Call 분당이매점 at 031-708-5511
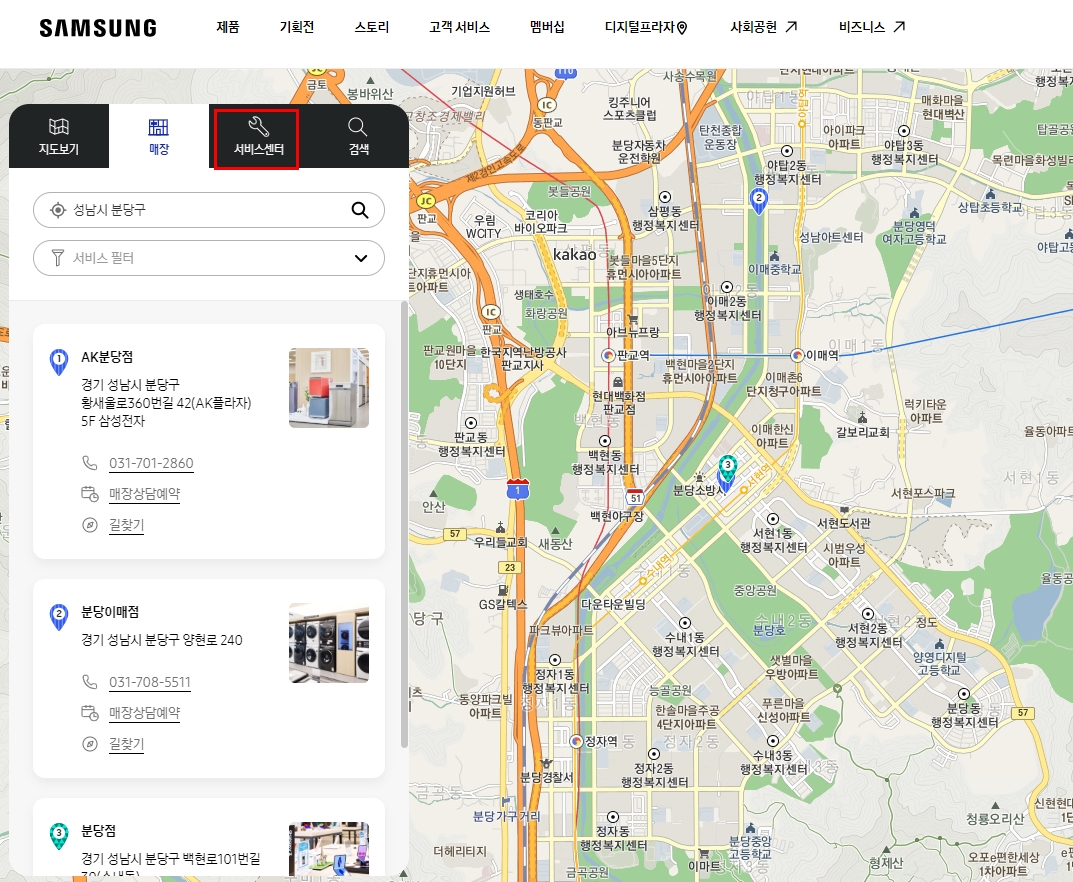This screenshot has height=882, width=1073. [150, 682]
